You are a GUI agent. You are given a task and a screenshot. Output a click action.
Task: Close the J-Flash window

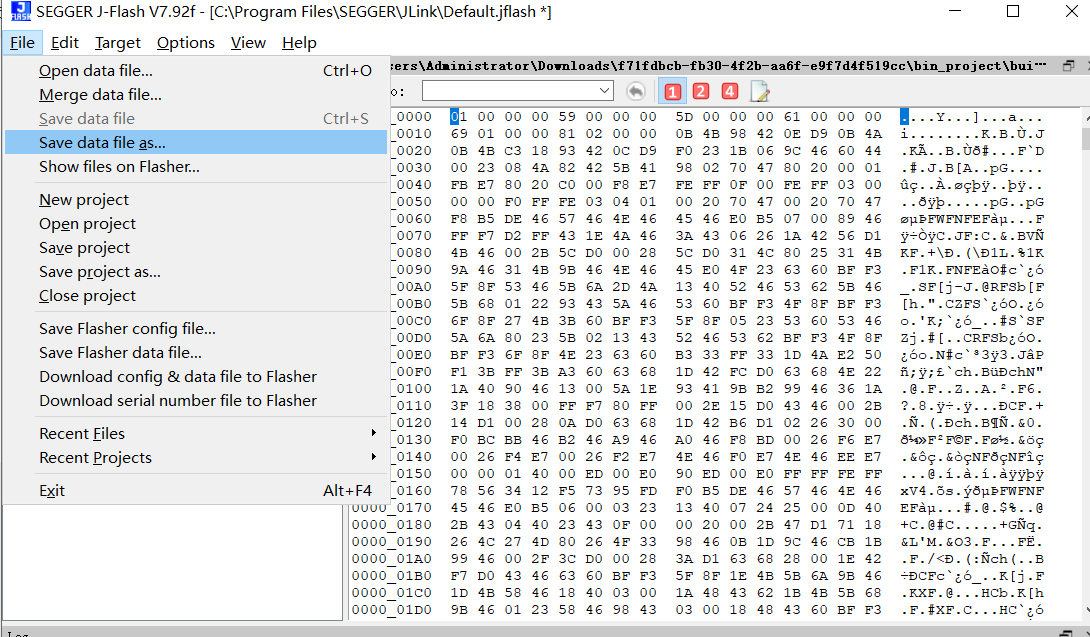pos(1072,11)
